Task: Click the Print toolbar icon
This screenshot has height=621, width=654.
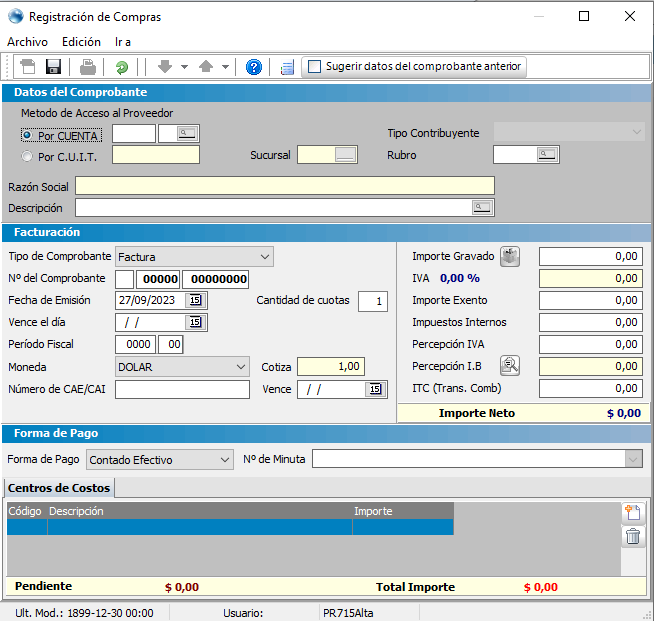Action: click(88, 67)
